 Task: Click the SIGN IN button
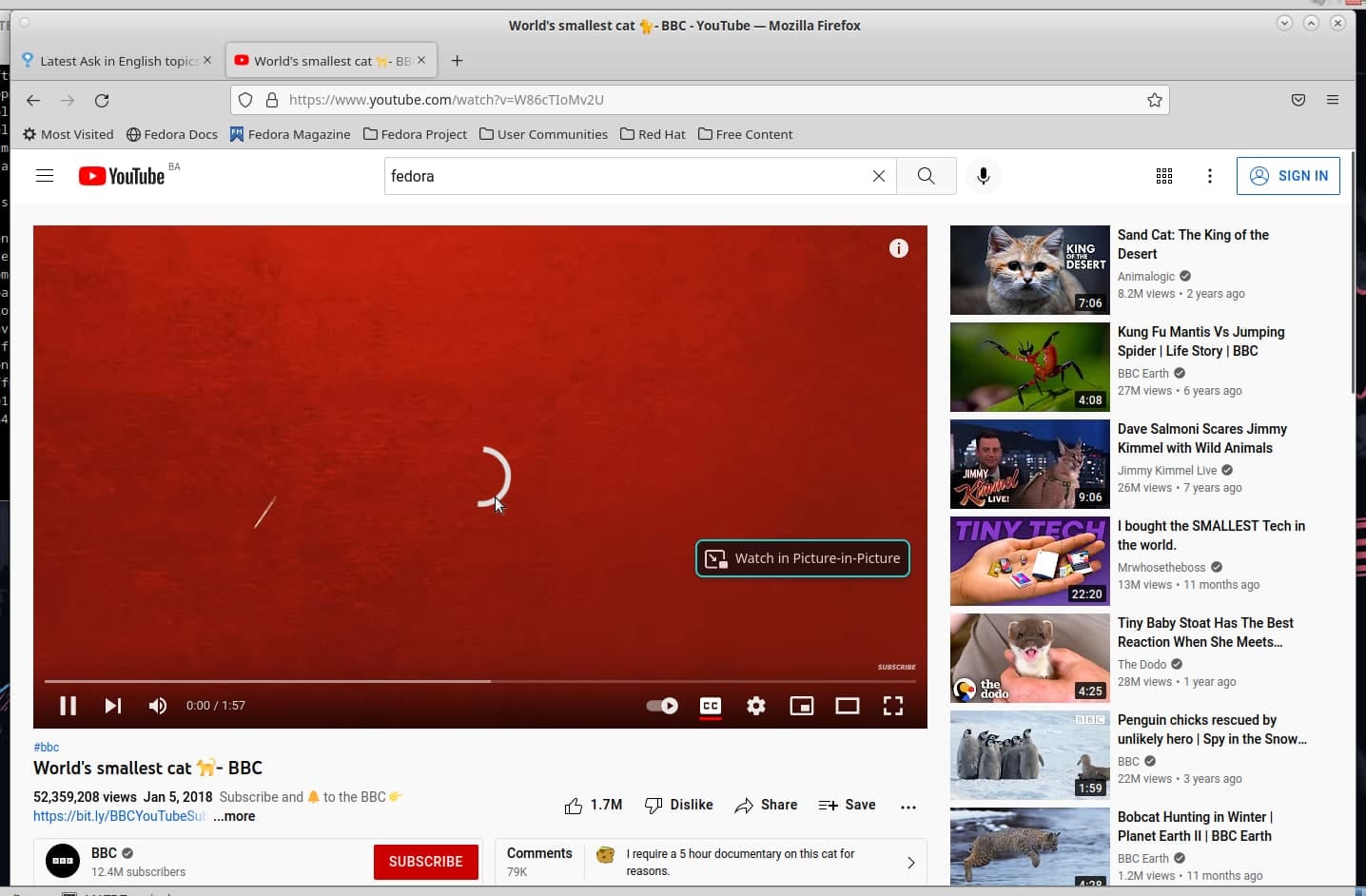click(1289, 176)
